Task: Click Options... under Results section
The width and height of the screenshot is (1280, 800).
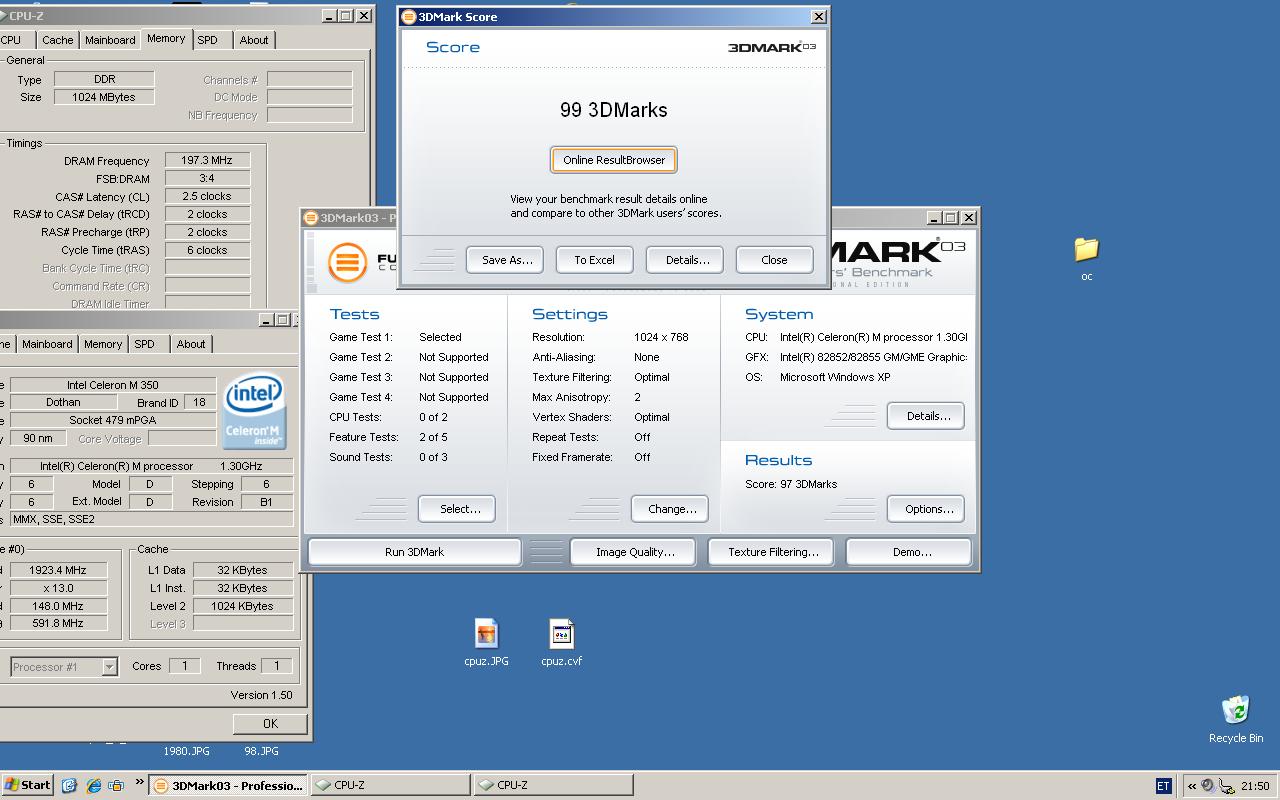Action: [x=928, y=509]
